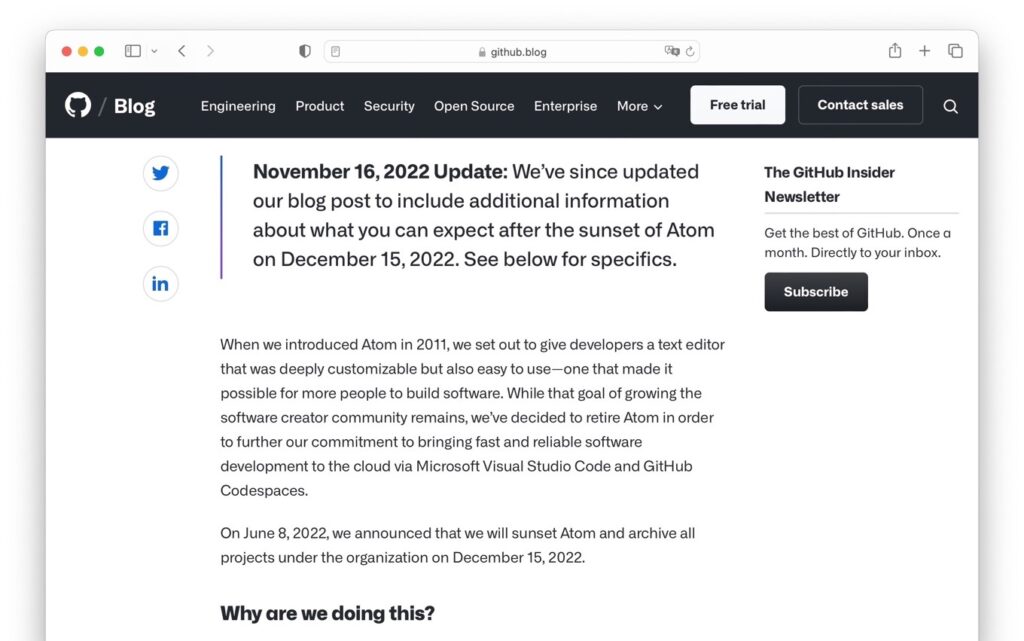Expand the More navigation menu
This screenshot has width=1024, height=641.
pyautogui.click(x=639, y=106)
